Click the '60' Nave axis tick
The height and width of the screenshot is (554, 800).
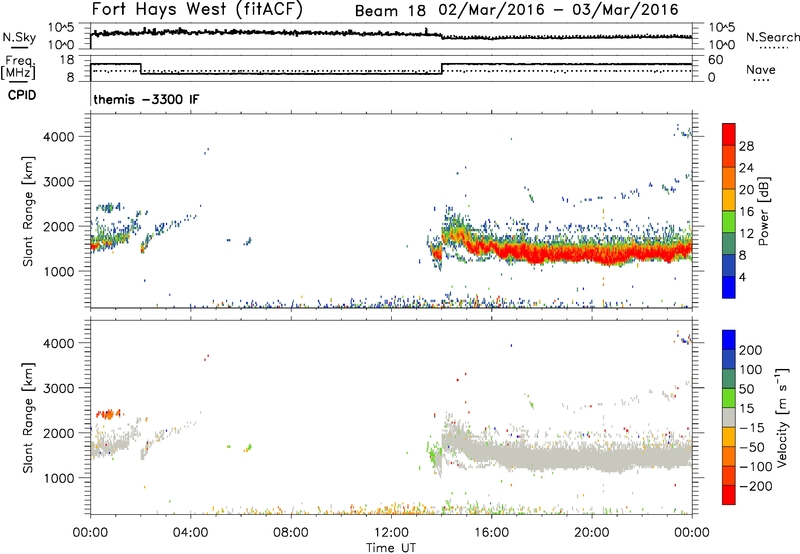point(715,60)
